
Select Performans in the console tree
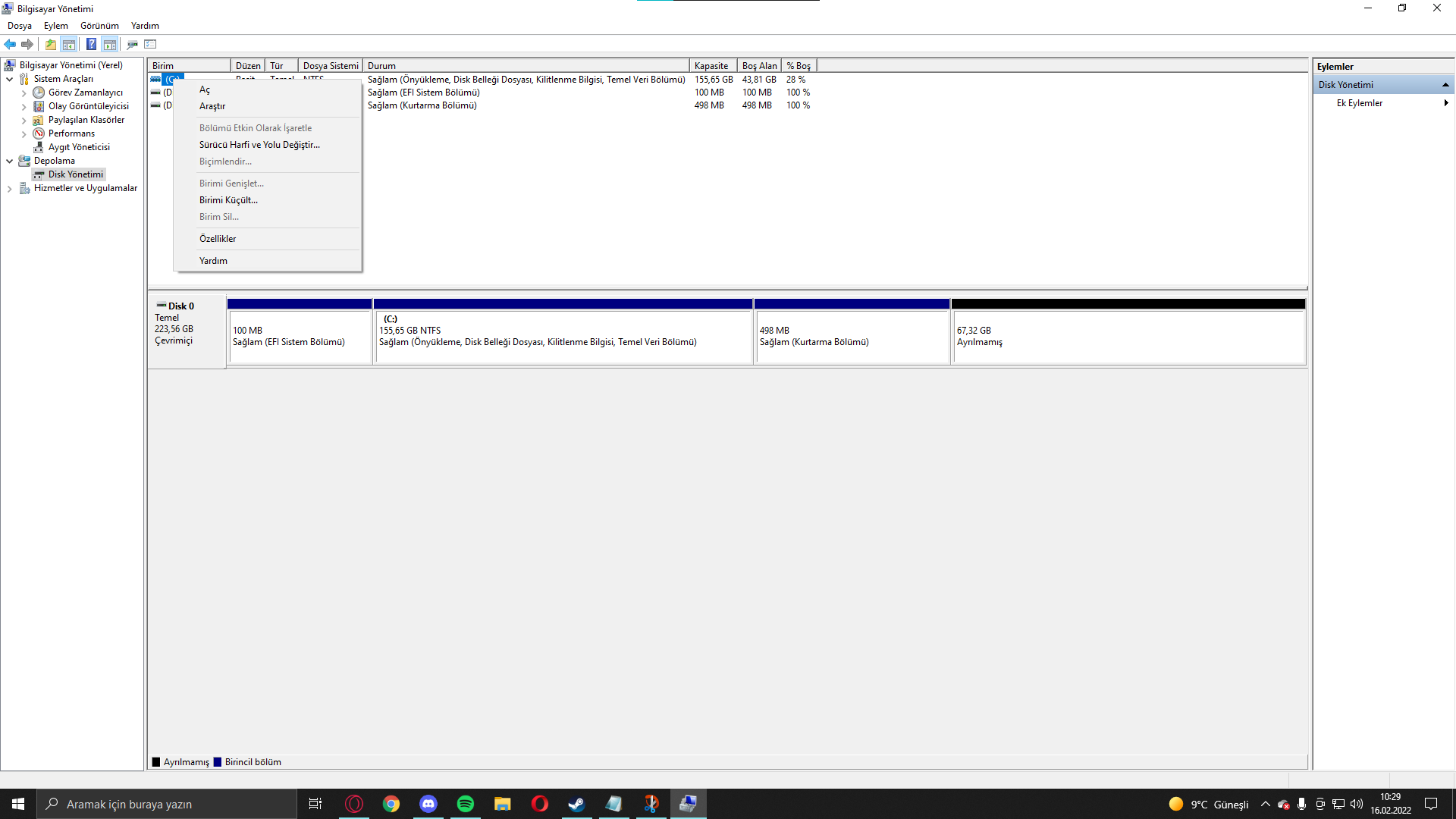coord(71,133)
